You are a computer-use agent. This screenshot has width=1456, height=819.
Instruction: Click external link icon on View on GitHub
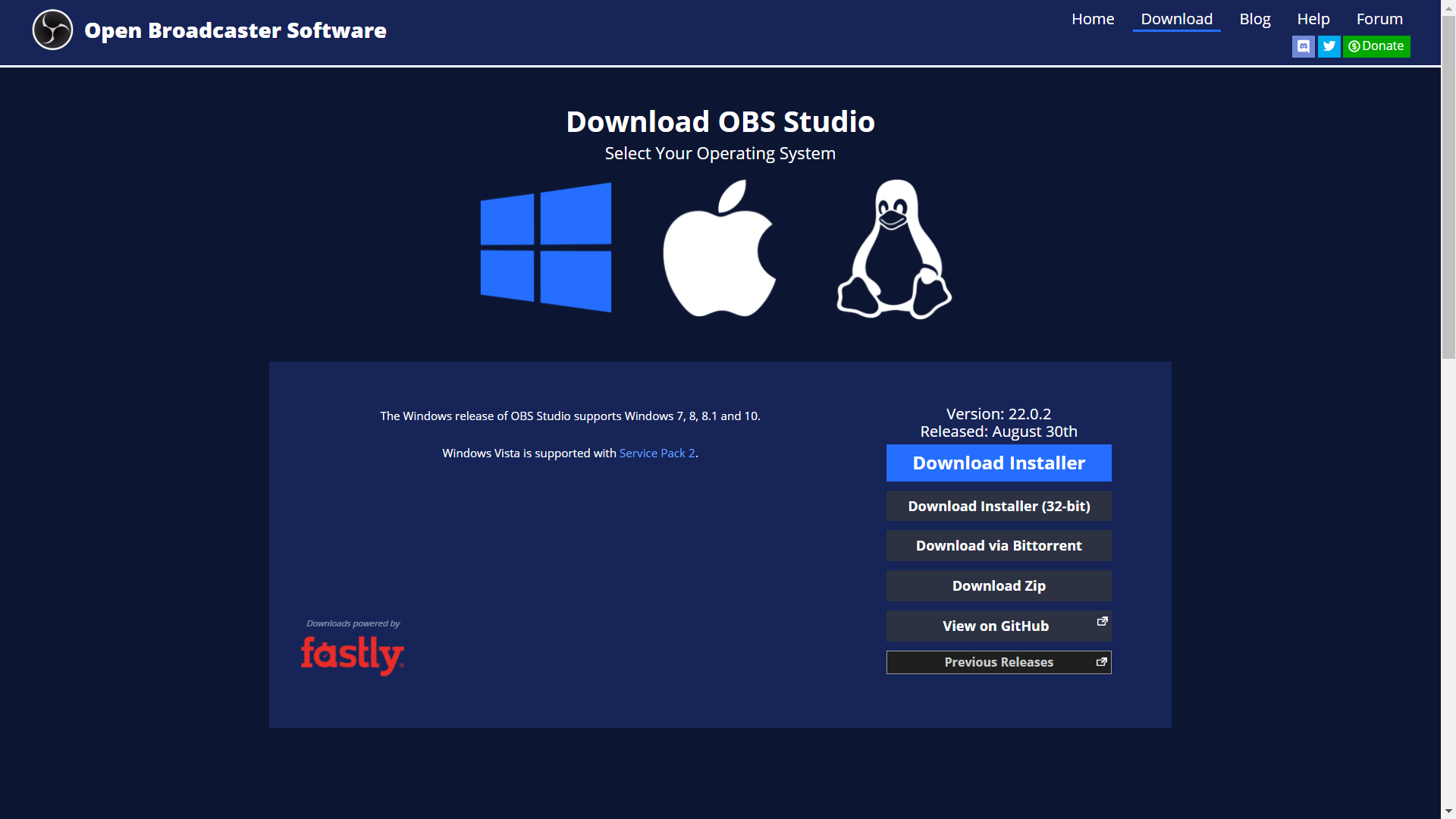[x=1103, y=621]
